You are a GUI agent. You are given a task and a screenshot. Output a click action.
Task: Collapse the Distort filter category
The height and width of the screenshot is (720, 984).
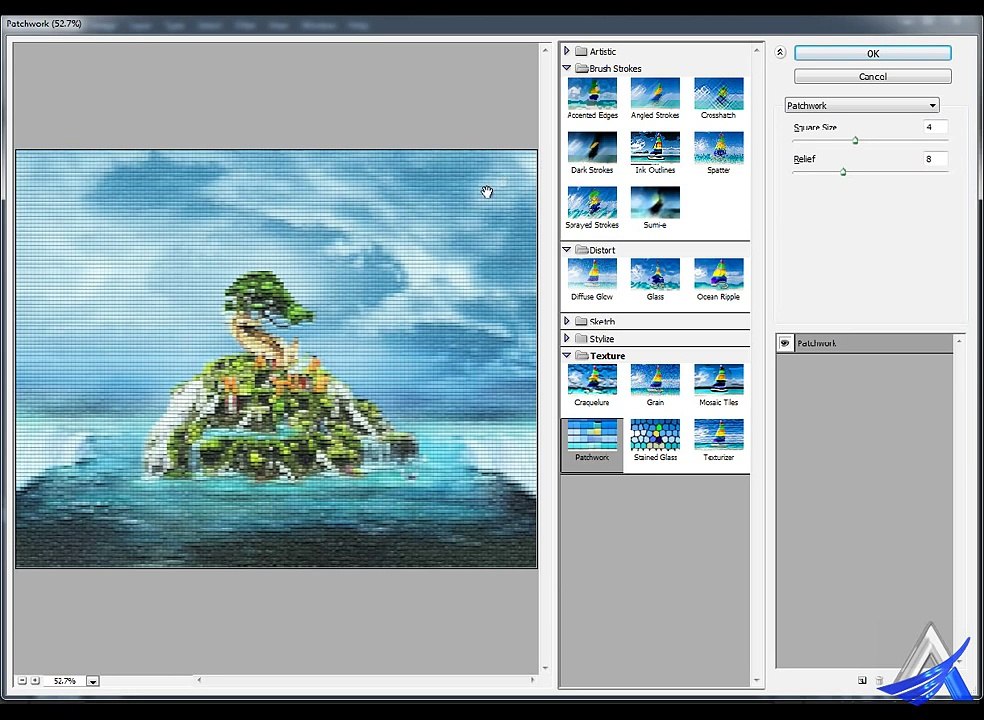click(x=567, y=250)
